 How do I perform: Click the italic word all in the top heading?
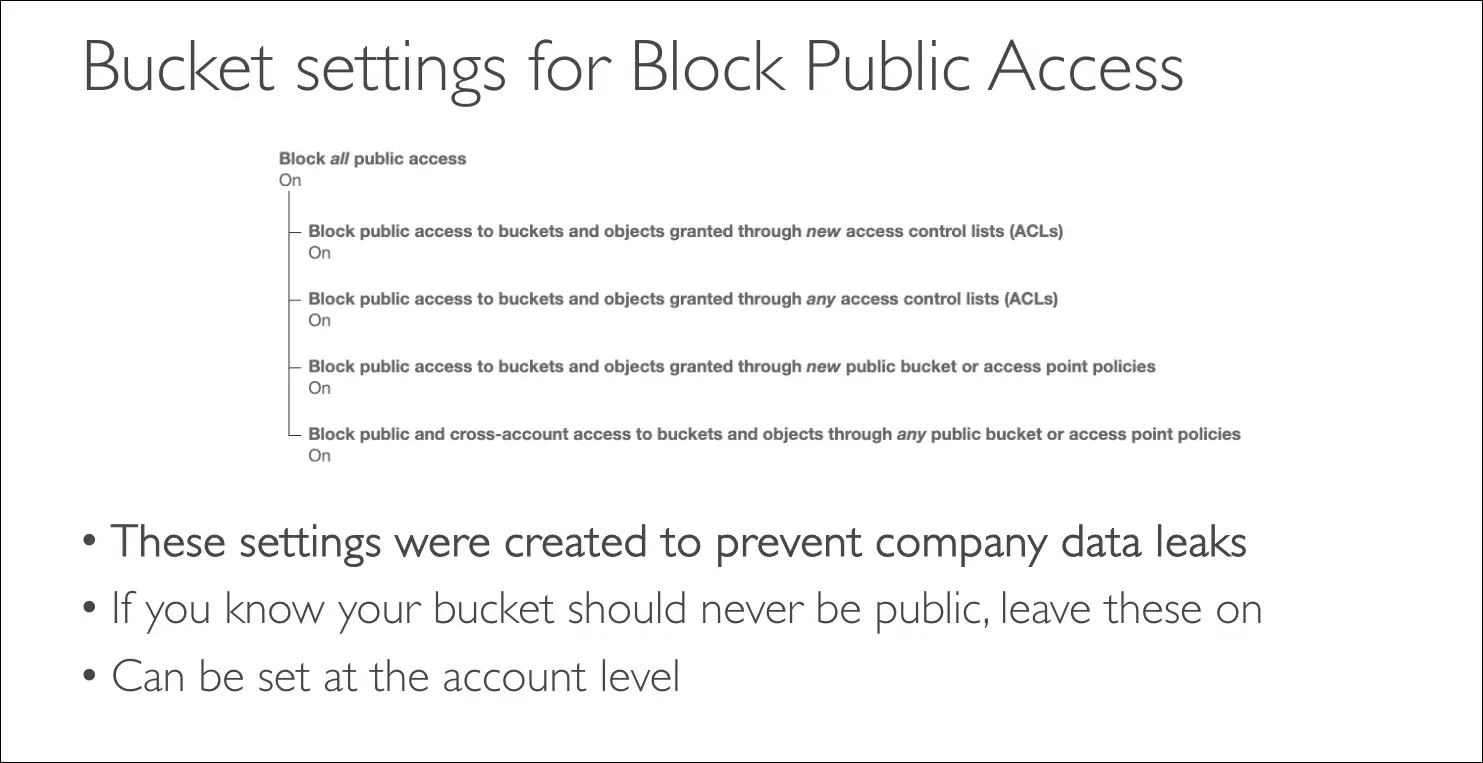pos(339,158)
